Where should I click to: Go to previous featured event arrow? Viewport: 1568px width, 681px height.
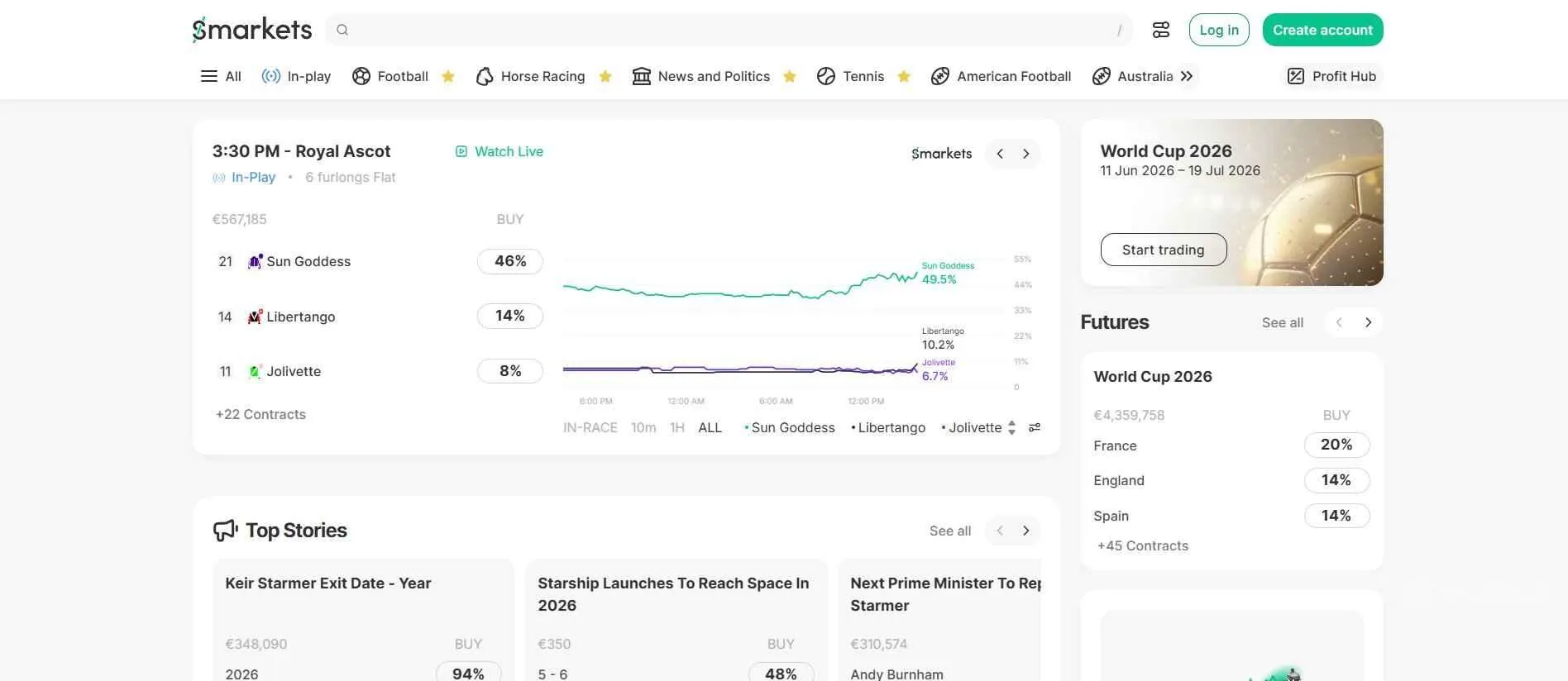[1000, 154]
